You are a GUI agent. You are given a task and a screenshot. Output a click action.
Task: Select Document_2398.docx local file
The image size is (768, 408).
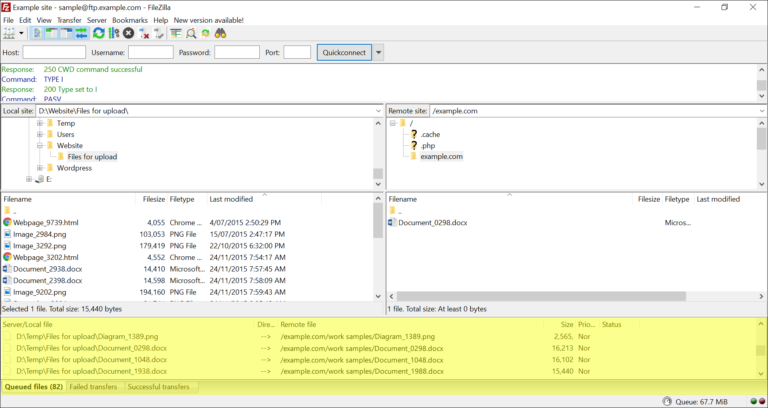click(x=48, y=281)
